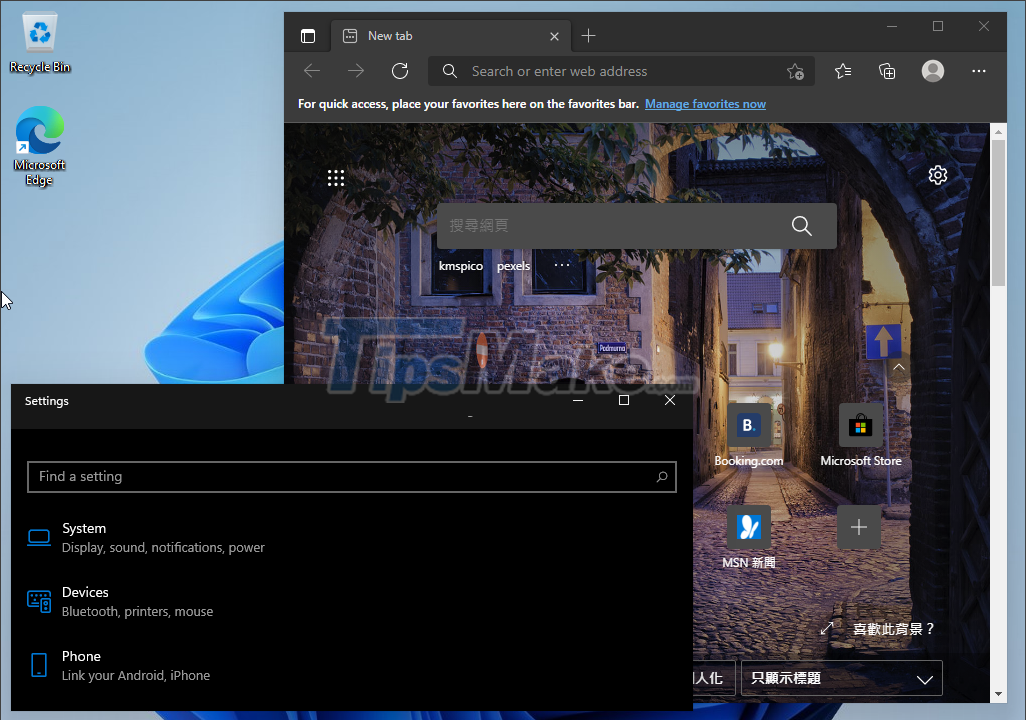Open the MSN 新聞 quick link
1026x720 pixels.
(x=749, y=527)
